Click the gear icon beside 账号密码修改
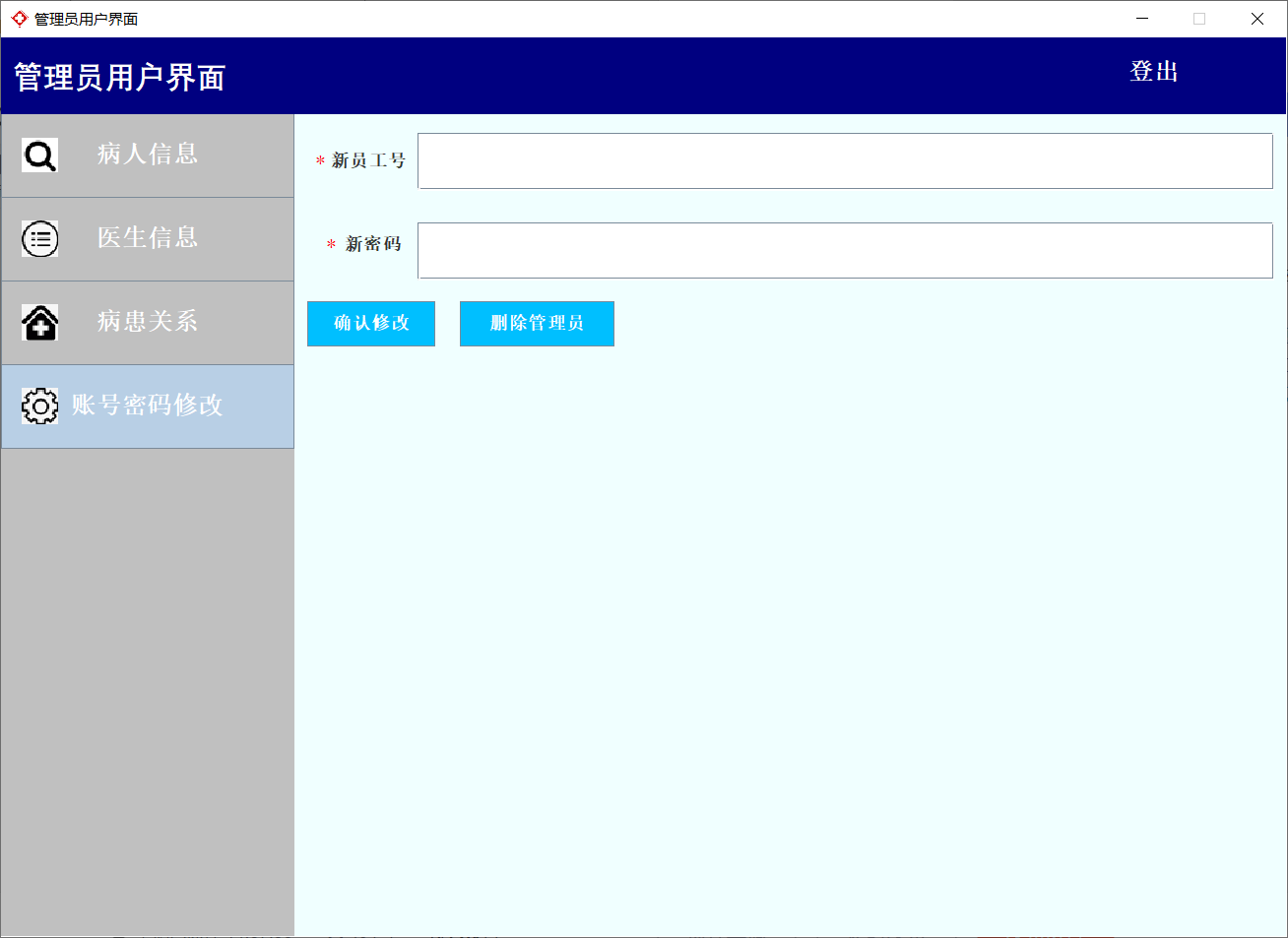 click(x=40, y=406)
